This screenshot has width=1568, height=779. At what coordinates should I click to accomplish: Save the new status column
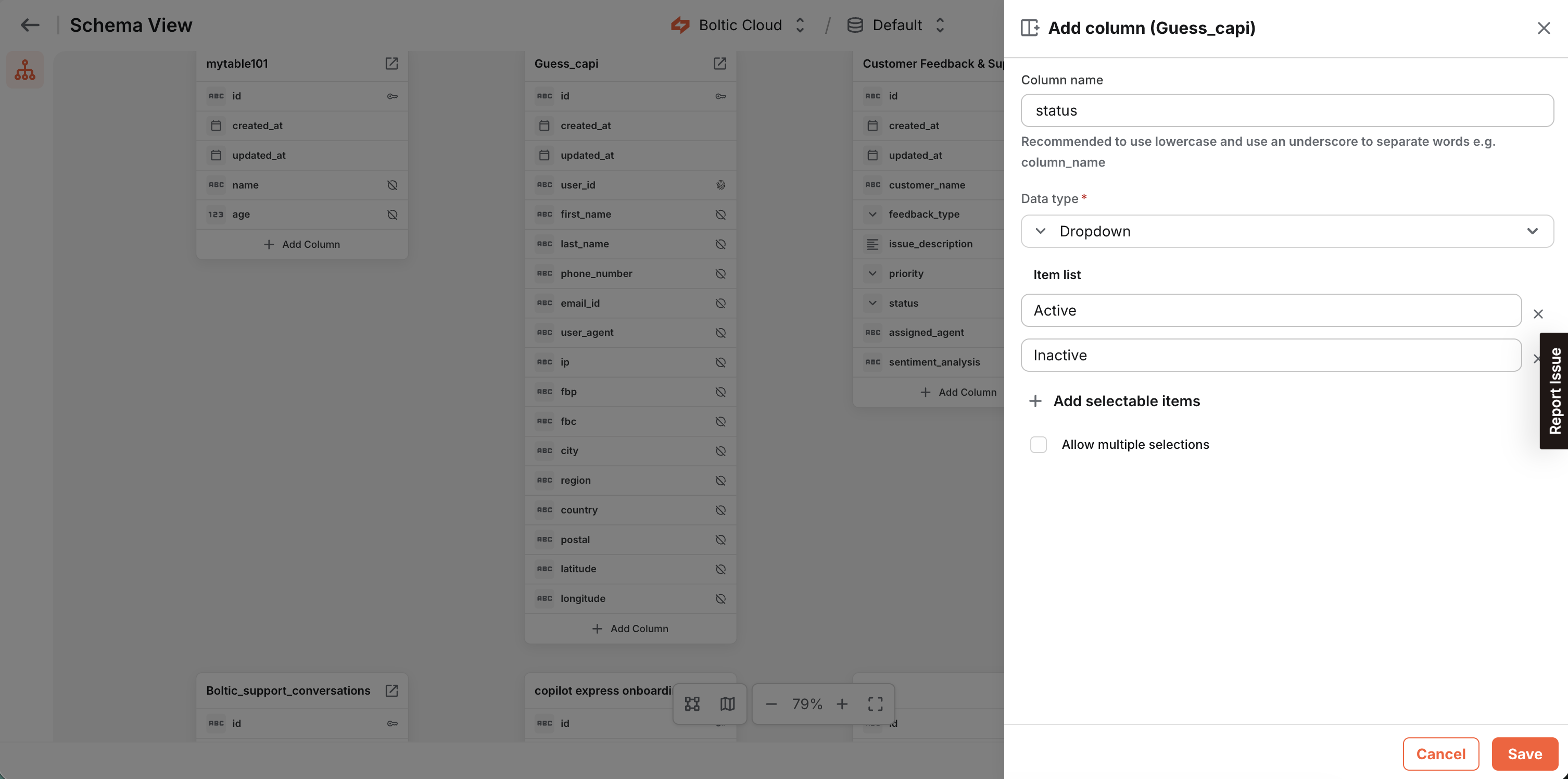pos(1524,753)
